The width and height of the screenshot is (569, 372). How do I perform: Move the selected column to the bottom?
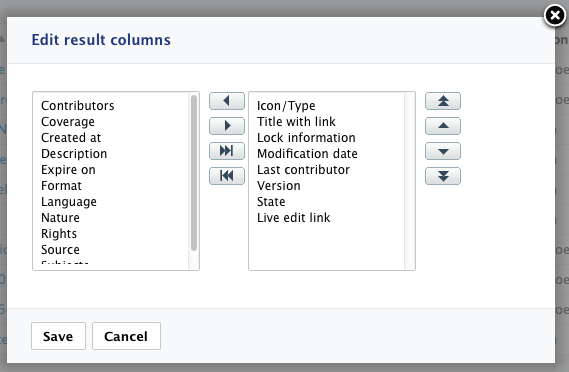click(443, 176)
